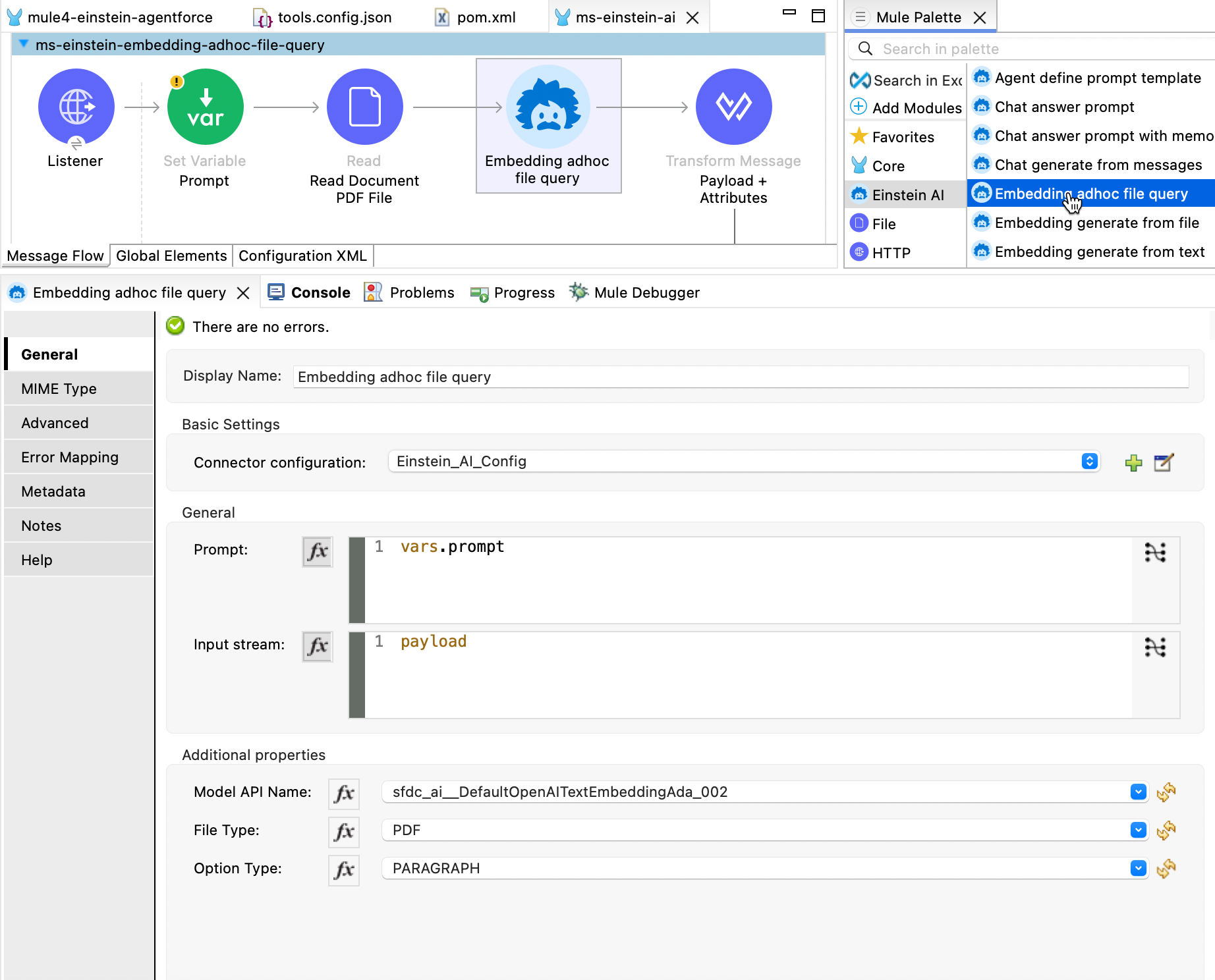Viewport: 1215px width, 980px height.
Task: Open the Metadata section
Action: tap(79, 491)
